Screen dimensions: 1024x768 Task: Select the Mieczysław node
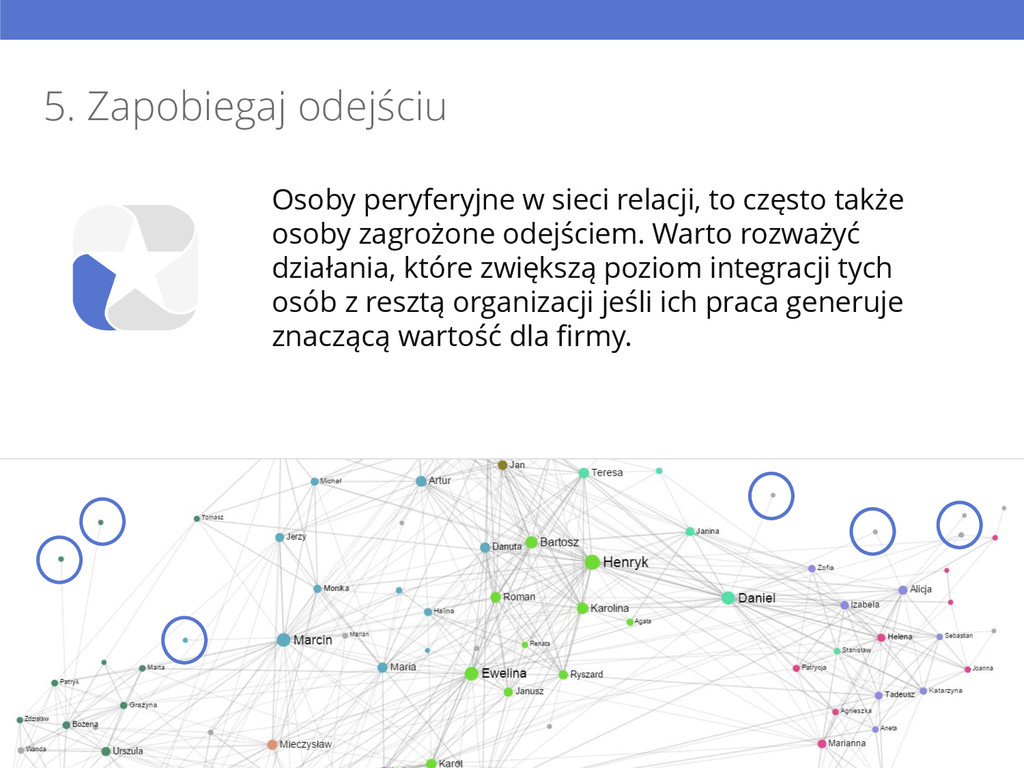pyautogui.click(x=272, y=744)
